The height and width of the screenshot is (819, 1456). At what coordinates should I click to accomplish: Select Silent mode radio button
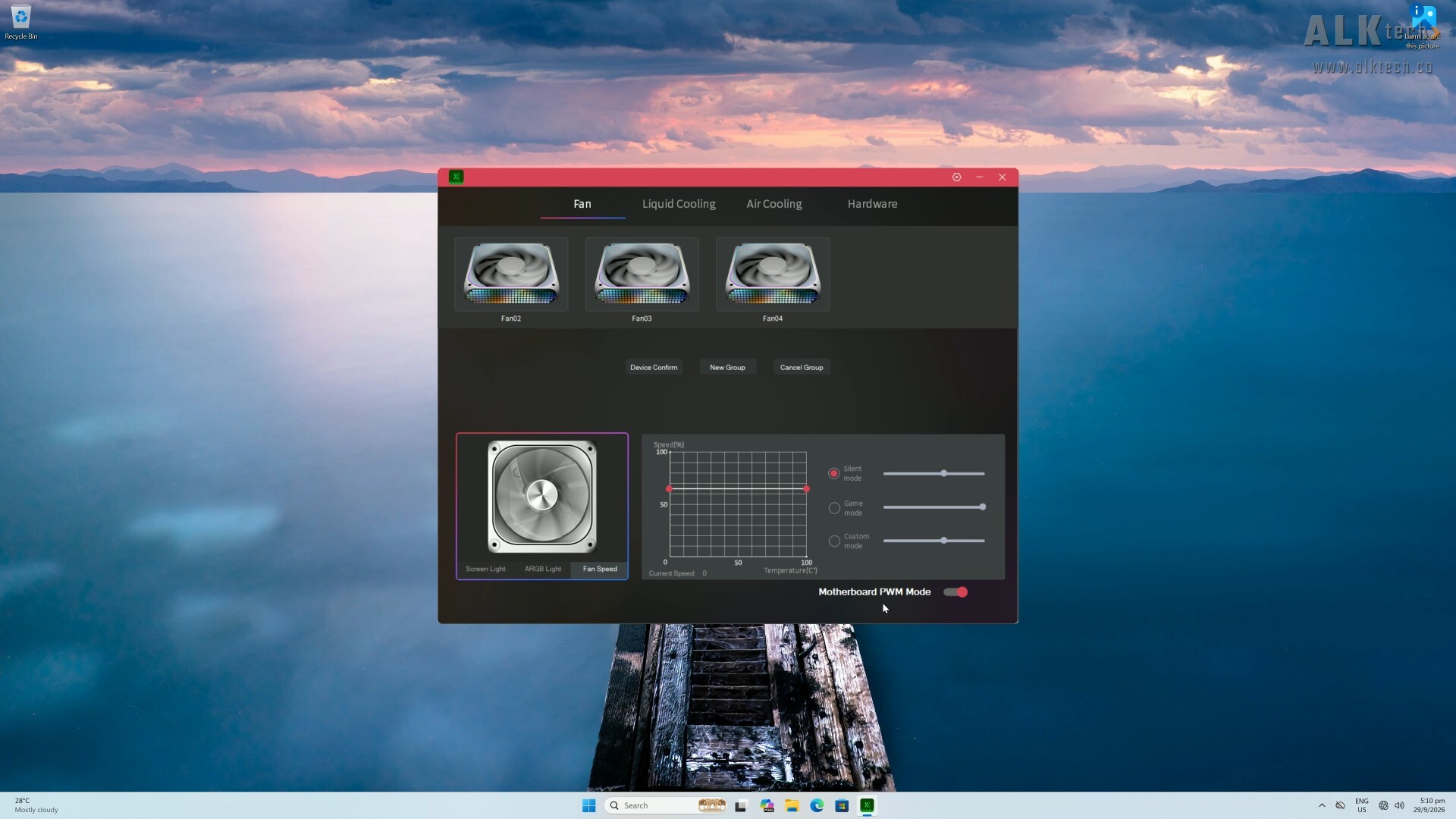(834, 473)
